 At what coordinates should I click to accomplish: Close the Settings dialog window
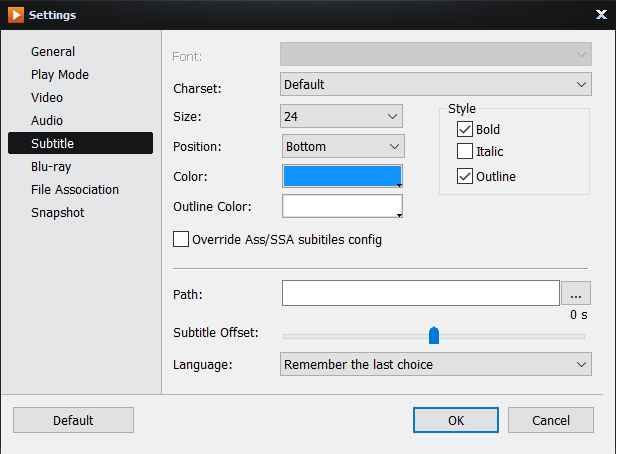pos(601,15)
